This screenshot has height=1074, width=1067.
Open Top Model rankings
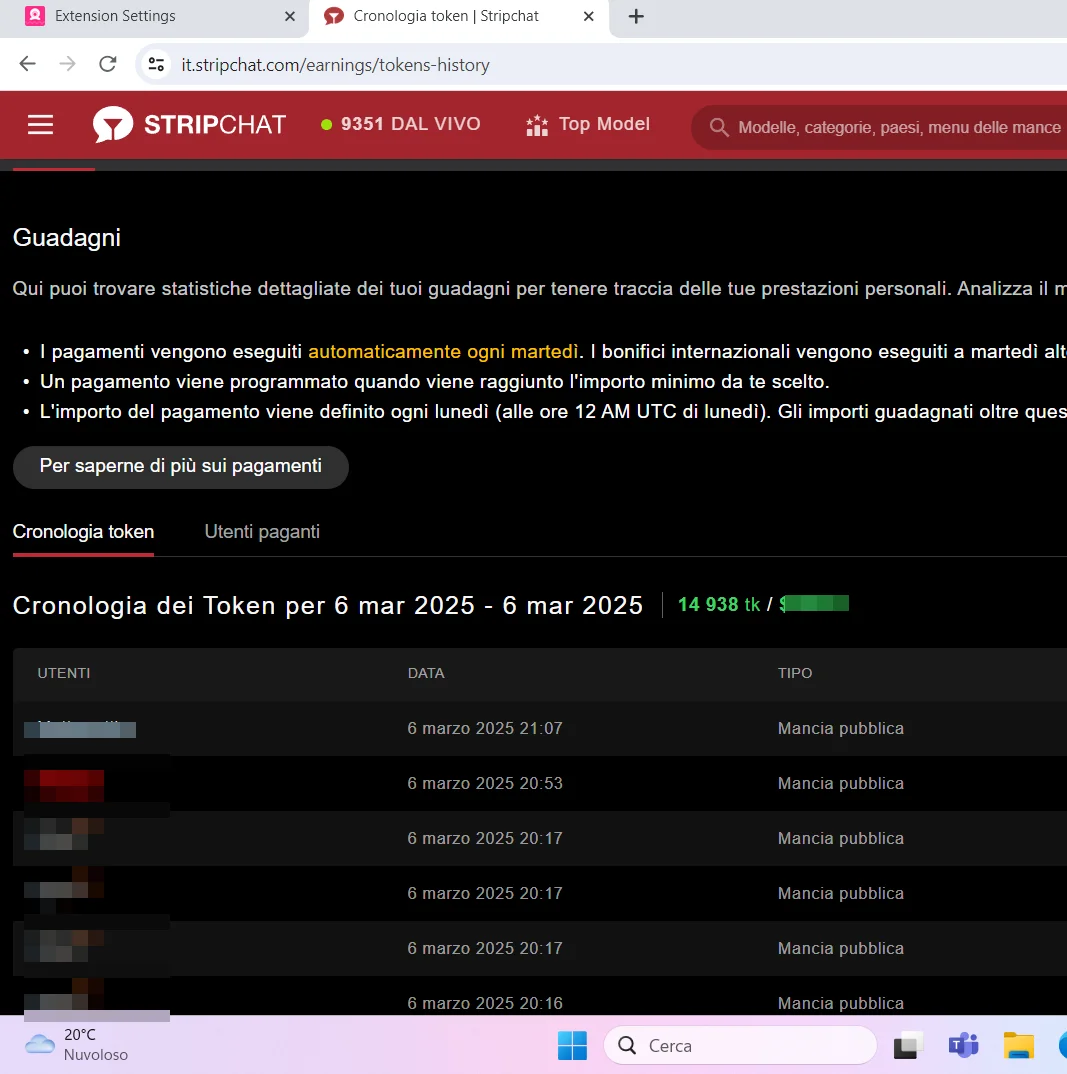(x=588, y=125)
